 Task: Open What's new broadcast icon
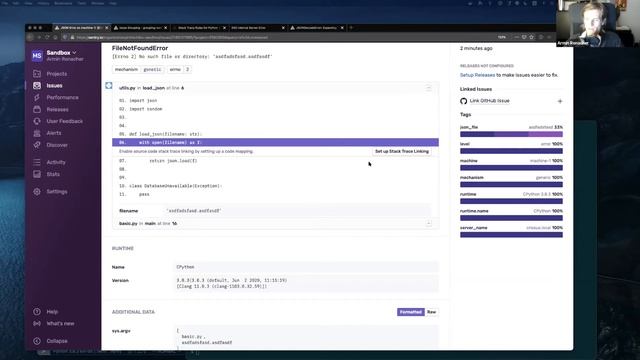[37, 323]
